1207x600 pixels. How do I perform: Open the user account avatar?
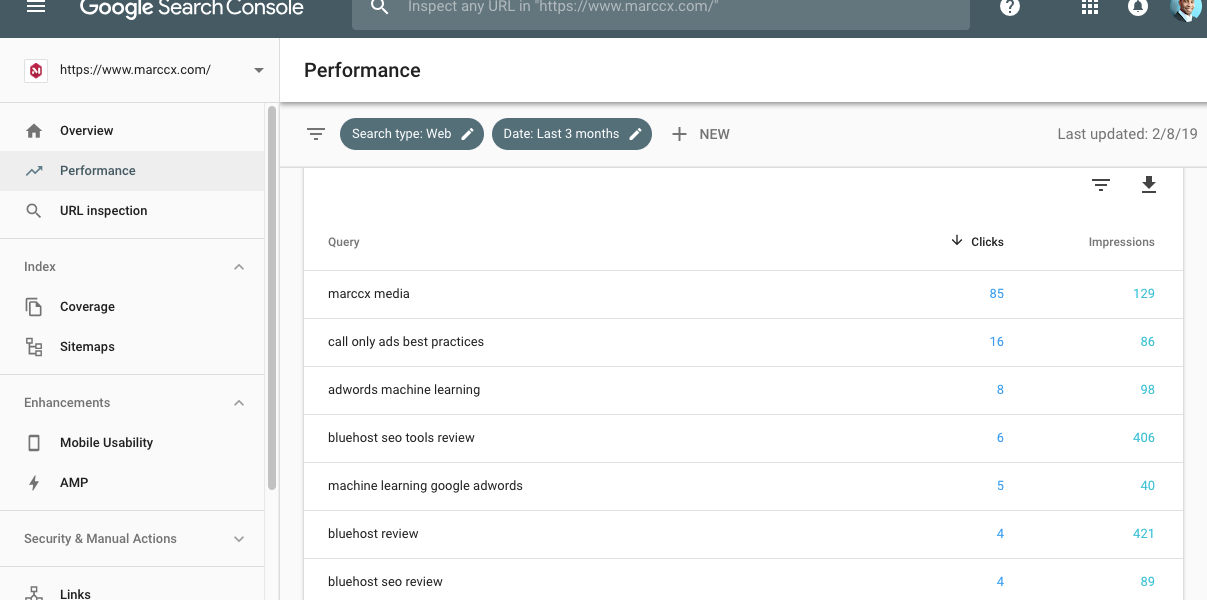click(1186, 8)
